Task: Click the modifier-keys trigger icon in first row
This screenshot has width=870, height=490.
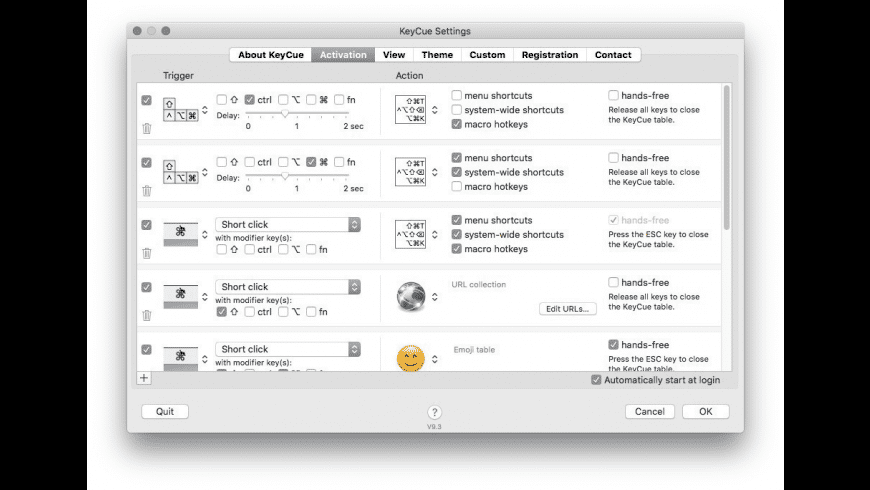Action: pos(180,110)
